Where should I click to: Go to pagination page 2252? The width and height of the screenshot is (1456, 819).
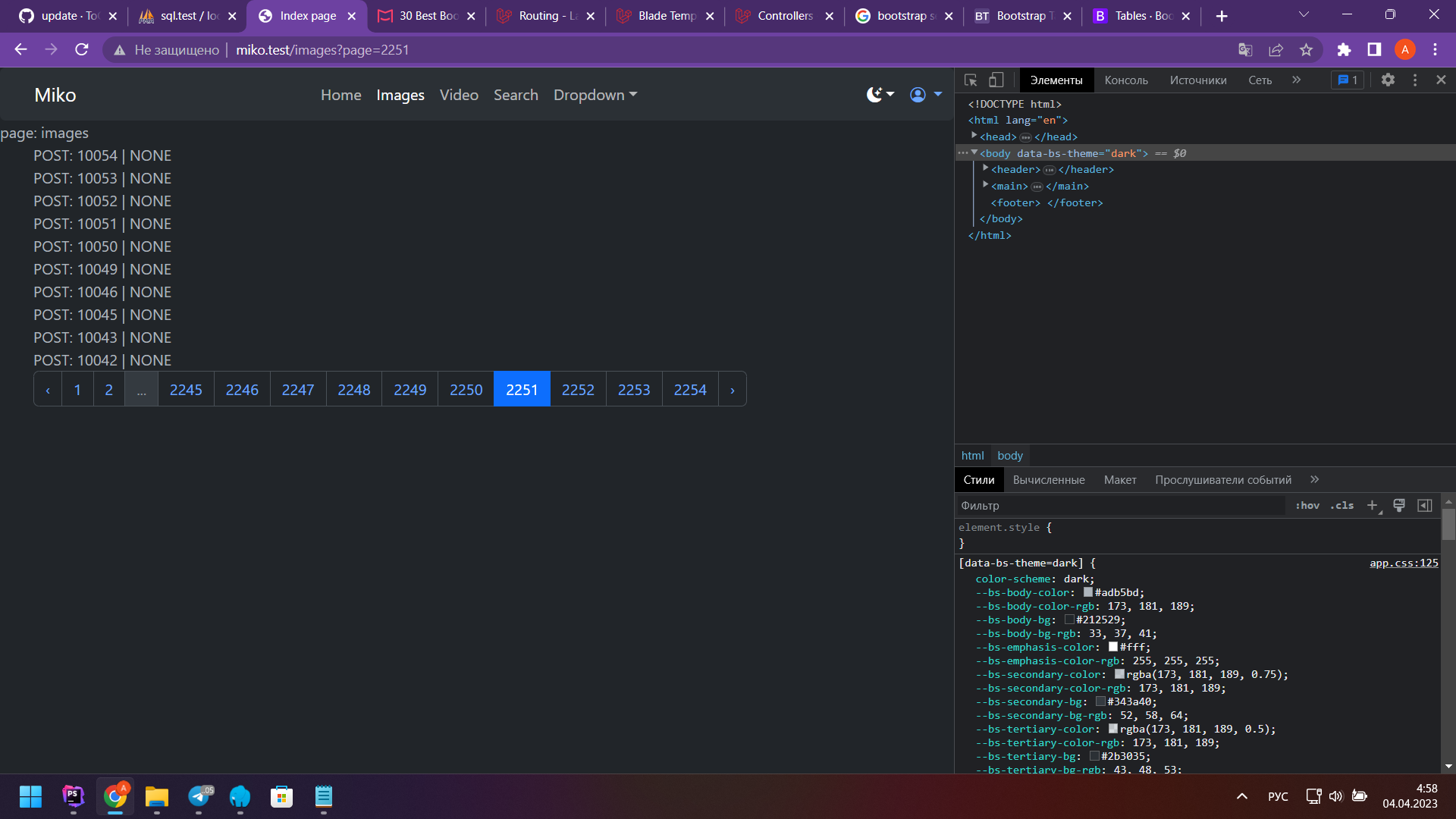[578, 390]
